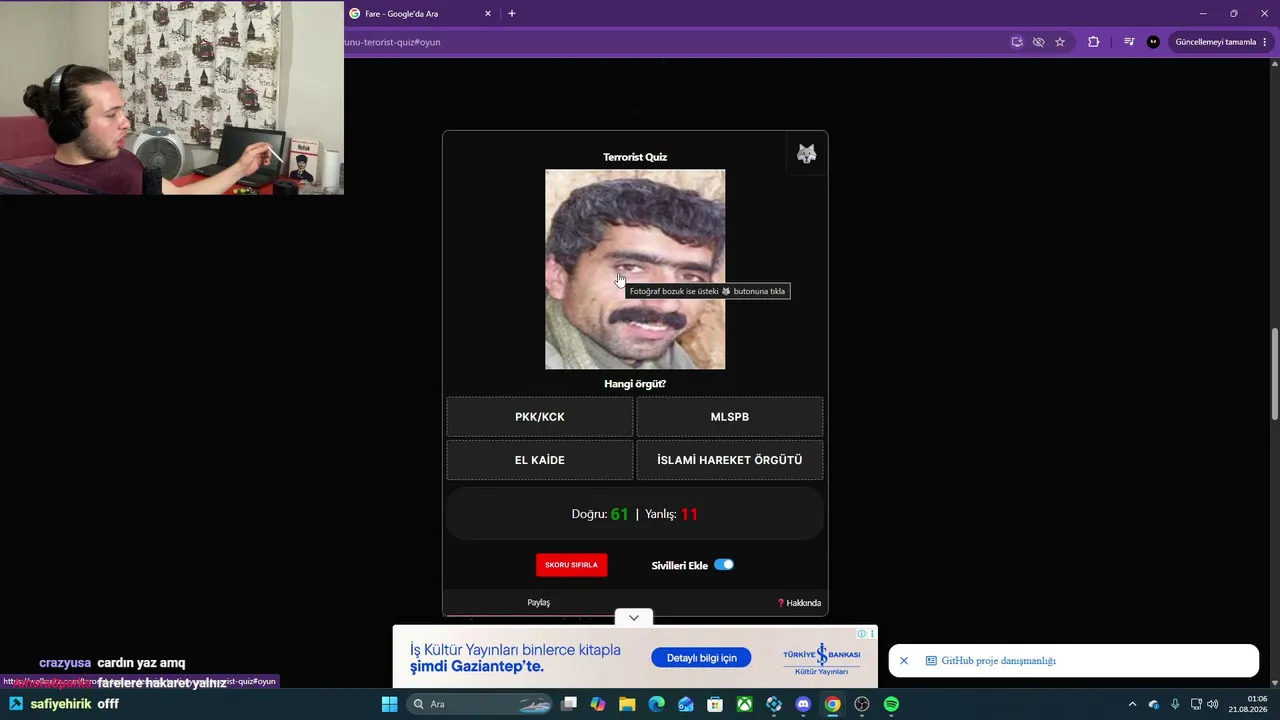Show hidden system tray icons
1280x720 pixels.
point(1132,704)
